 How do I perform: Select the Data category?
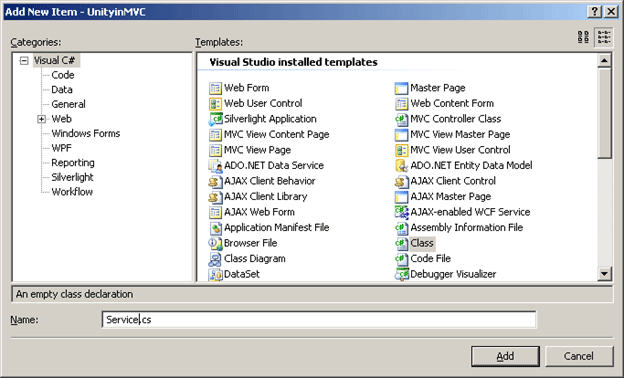[x=62, y=90]
